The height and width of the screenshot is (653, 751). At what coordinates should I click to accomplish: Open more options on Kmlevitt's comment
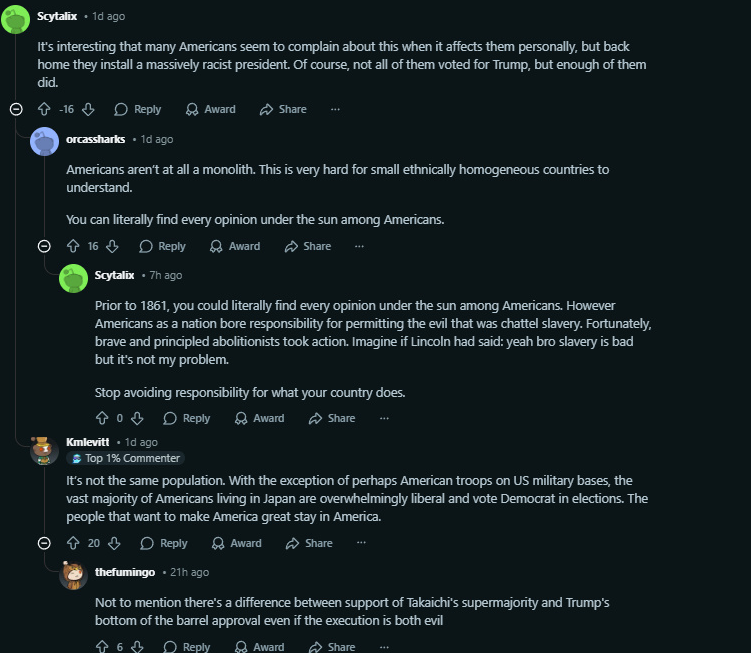(x=361, y=543)
